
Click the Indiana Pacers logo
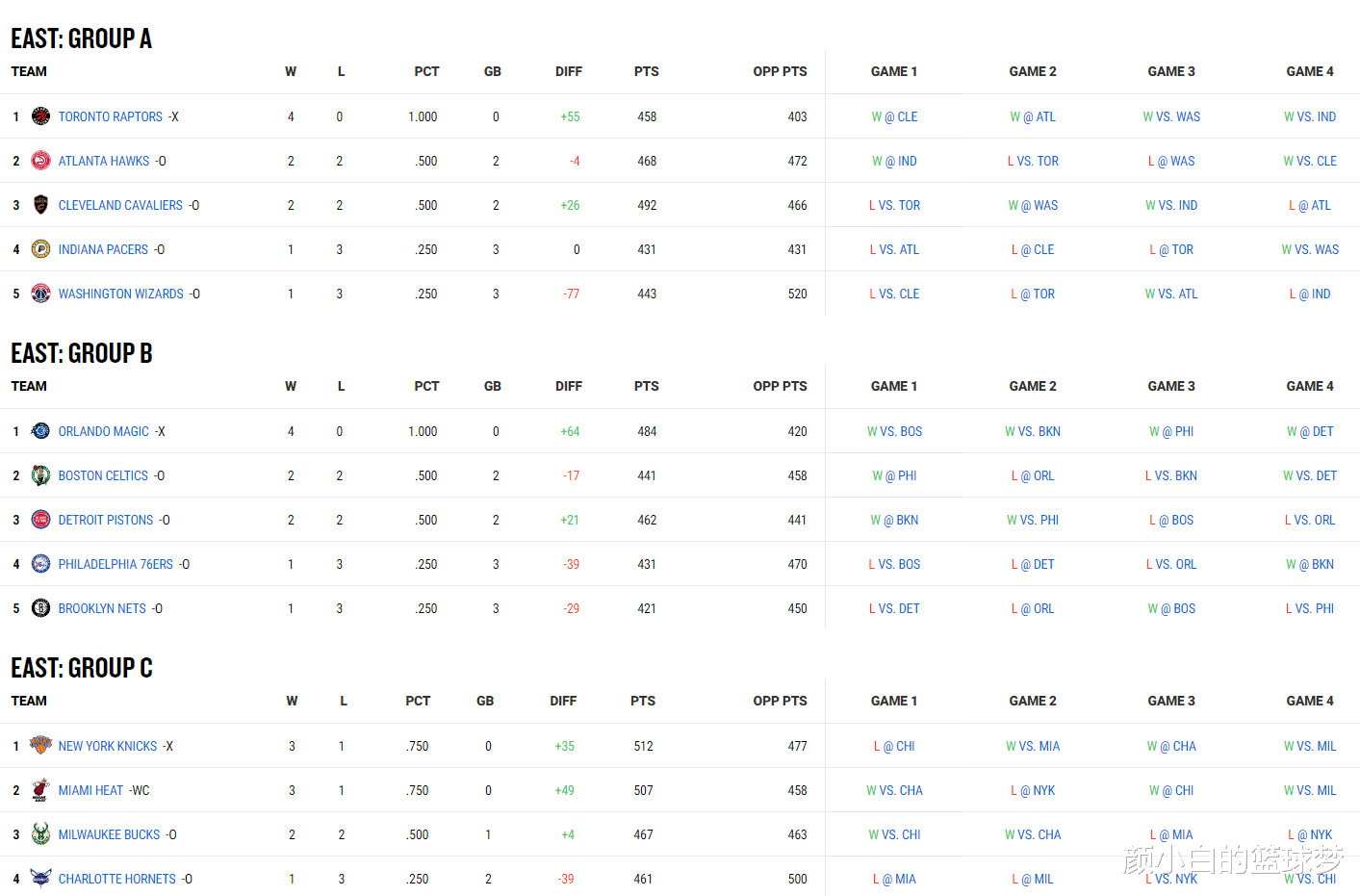pyautogui.click(x=40, y=249)
